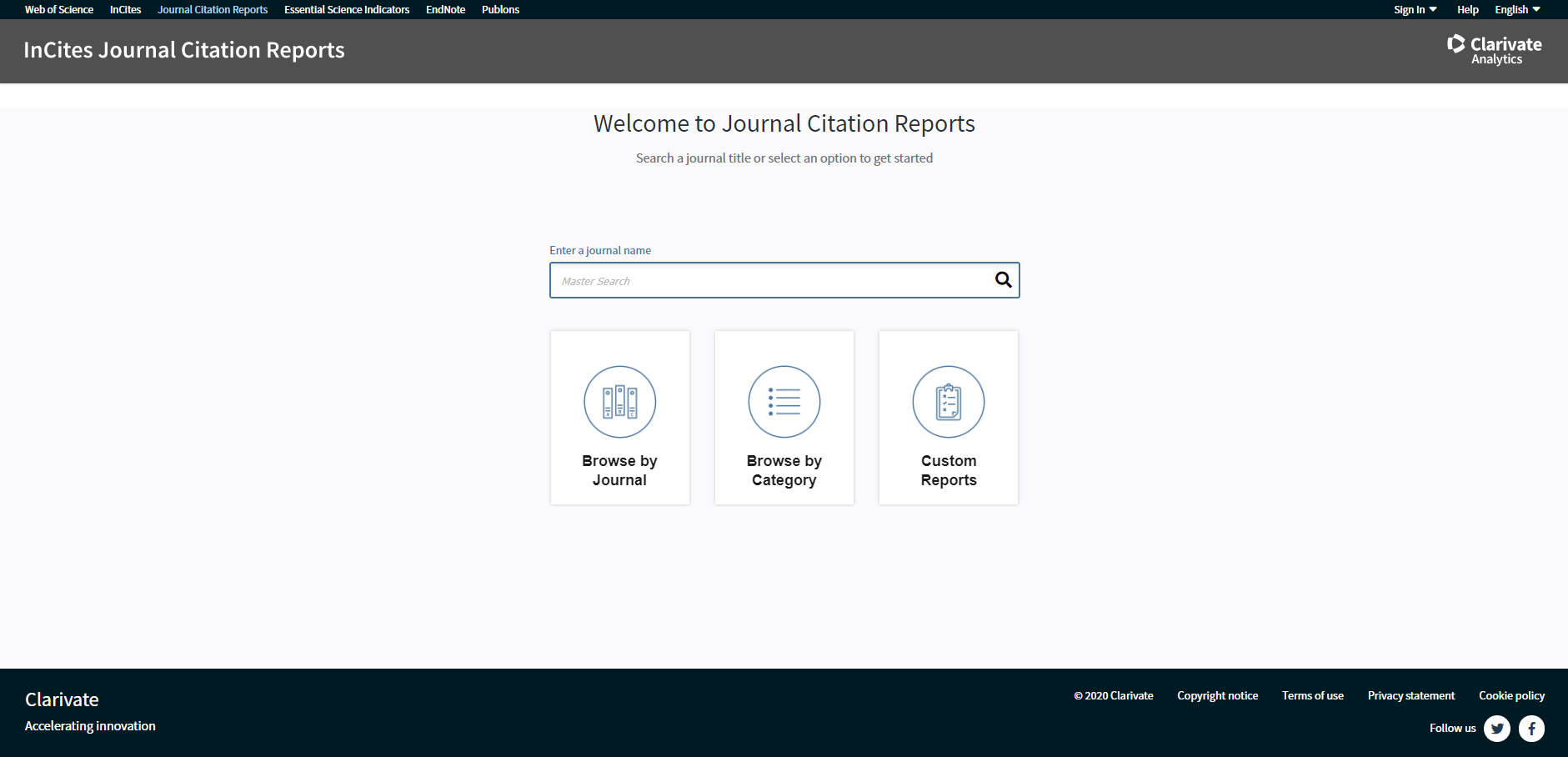Open the Help page

pyautogui.click(x=1467, y=9)
